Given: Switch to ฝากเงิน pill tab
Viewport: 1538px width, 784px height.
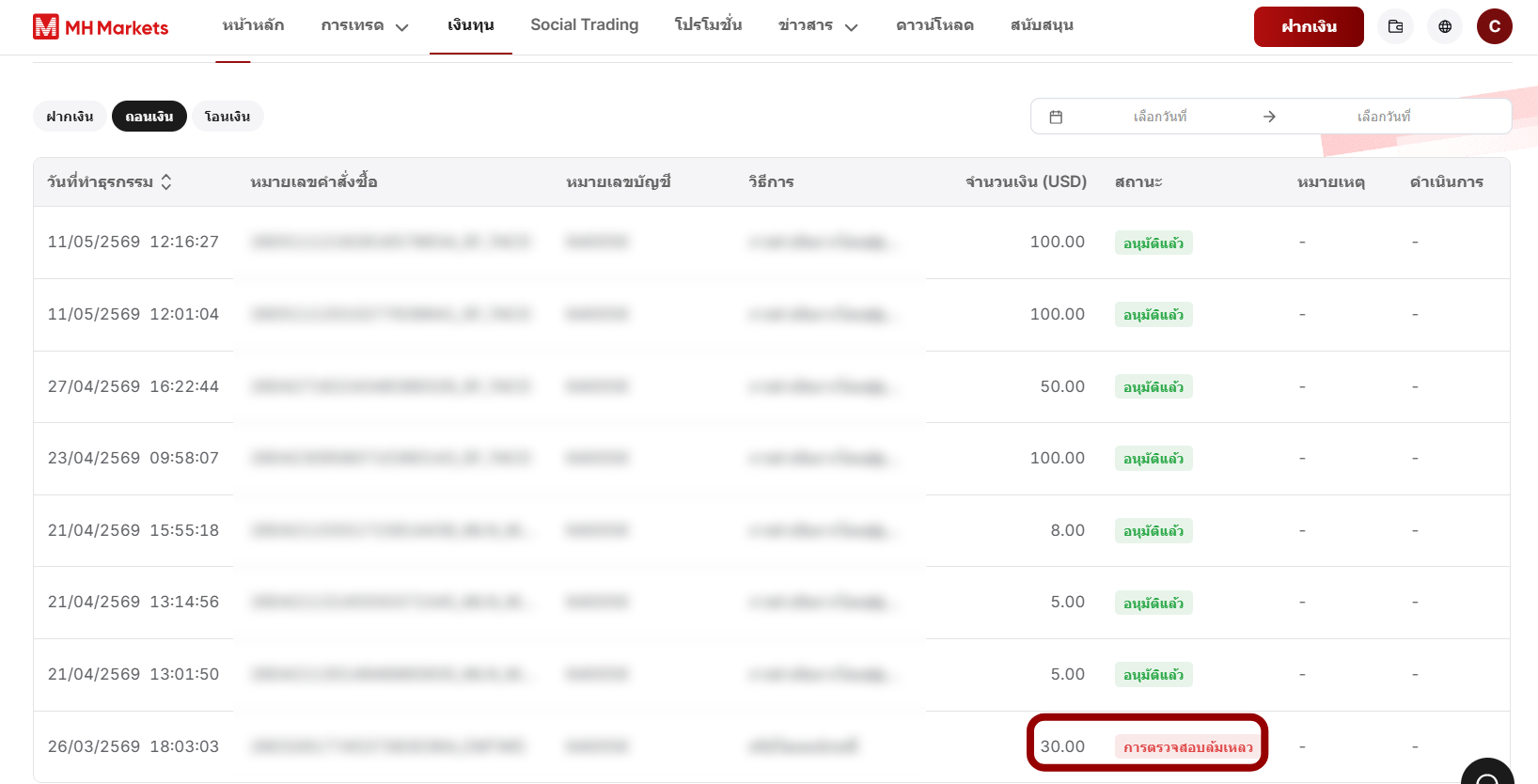Looking at the screenshot, I should pos(70,117).
